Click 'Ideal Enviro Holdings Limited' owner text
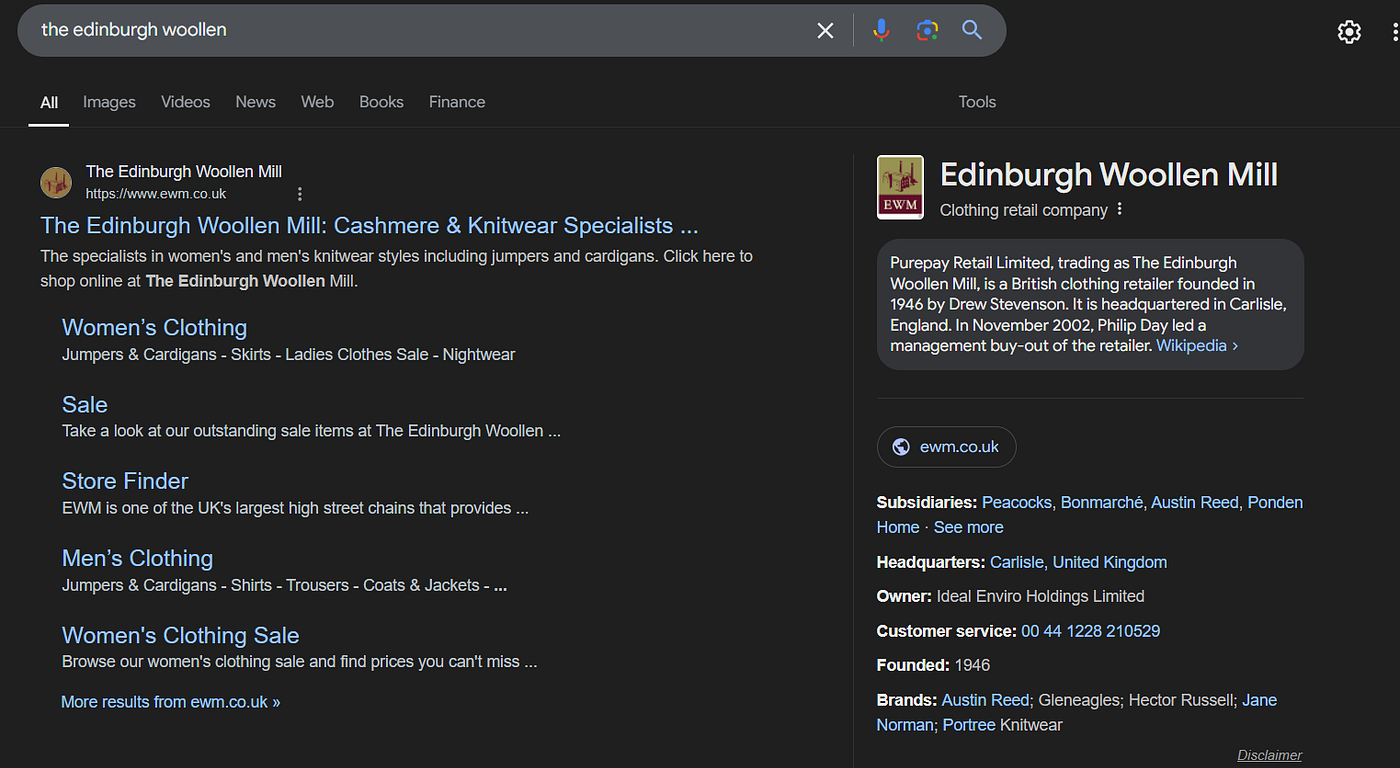 (x=1040, y=597)
